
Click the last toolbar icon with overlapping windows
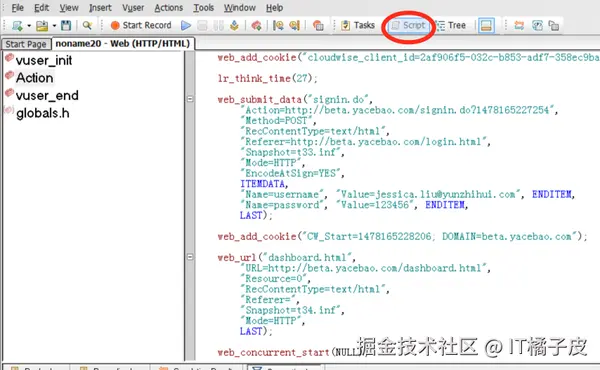(554, 26)
